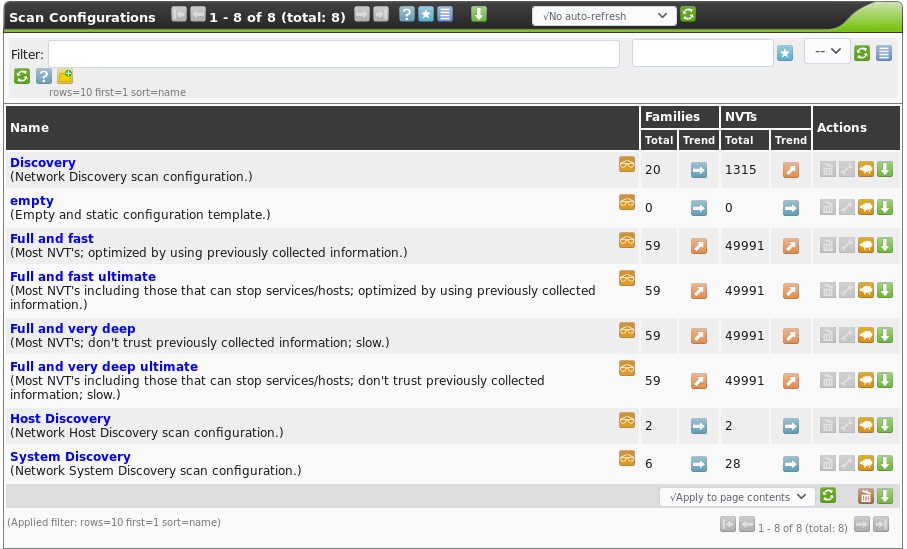This screenshot has height=549, width=907.
Task: Import scan config using green header arrow
Action: tap(479, 14)
